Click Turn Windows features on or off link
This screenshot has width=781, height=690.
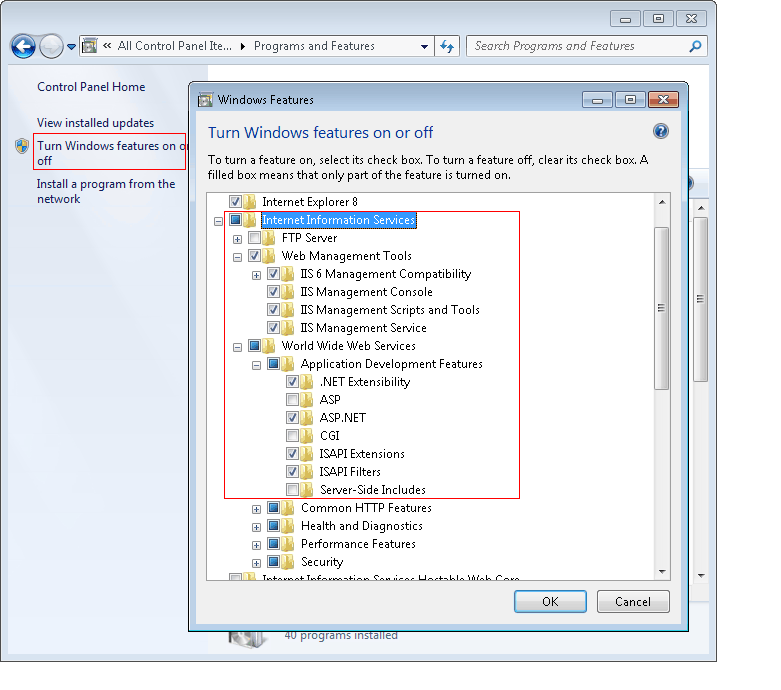[111, 153]
